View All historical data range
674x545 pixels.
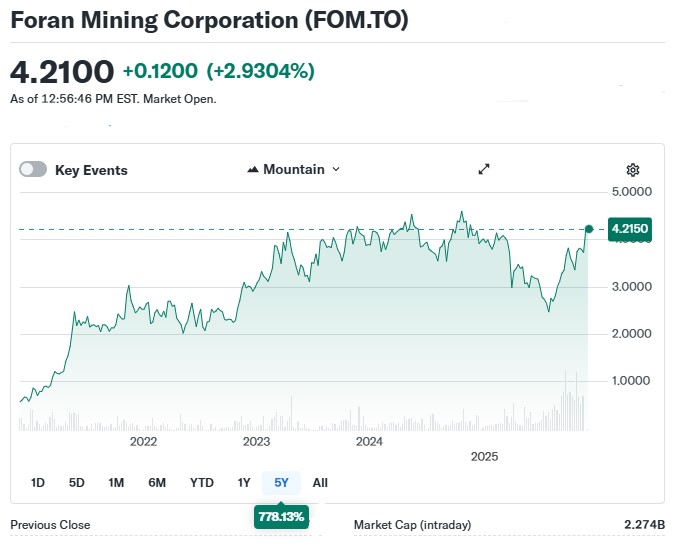320,482
